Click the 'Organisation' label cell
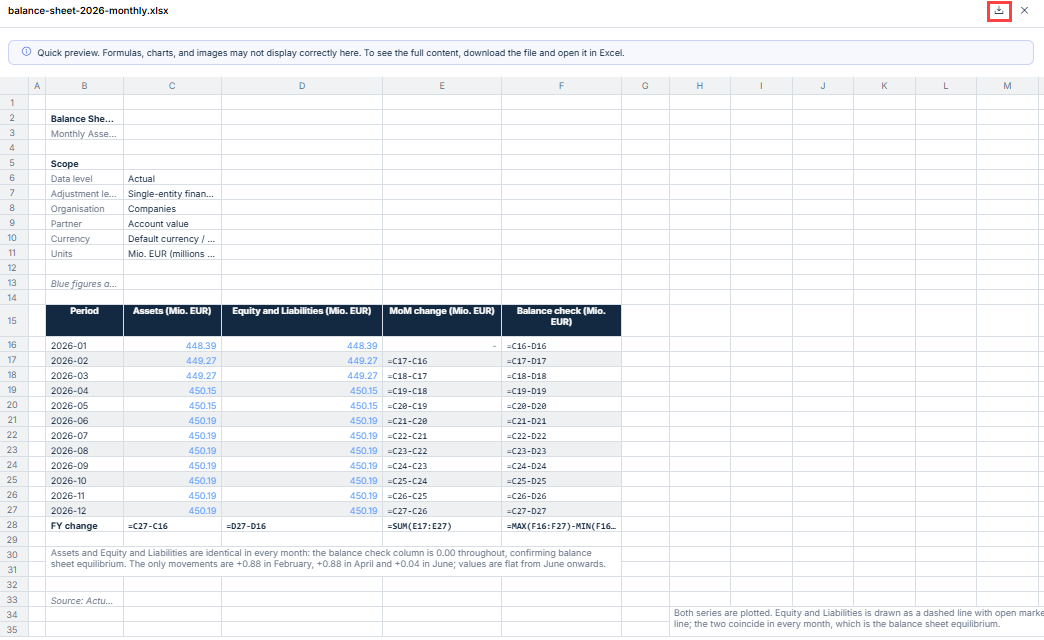This screenshot has width=1044, height=640. click(x=85, y=208)
